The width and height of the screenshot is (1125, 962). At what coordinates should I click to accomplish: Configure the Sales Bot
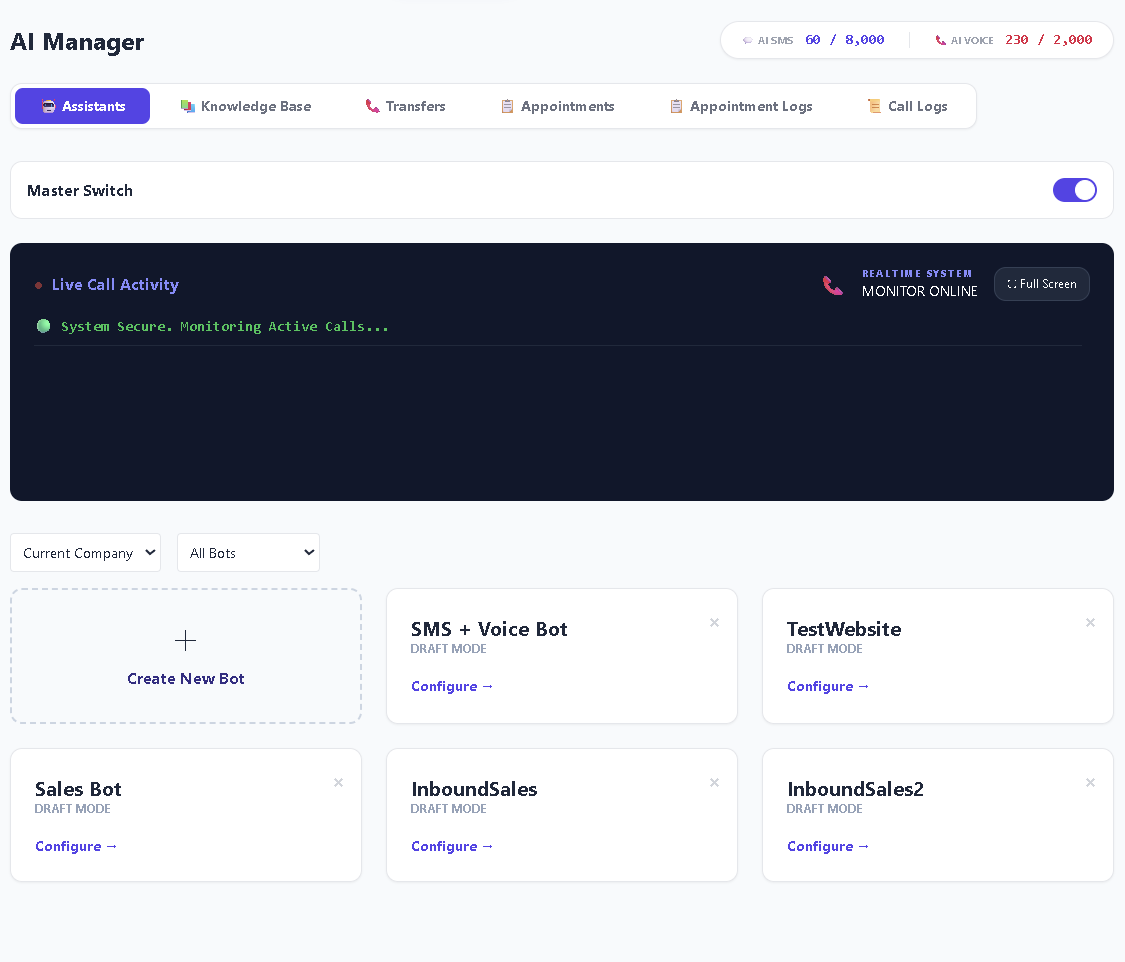click(x=76, y=847)
